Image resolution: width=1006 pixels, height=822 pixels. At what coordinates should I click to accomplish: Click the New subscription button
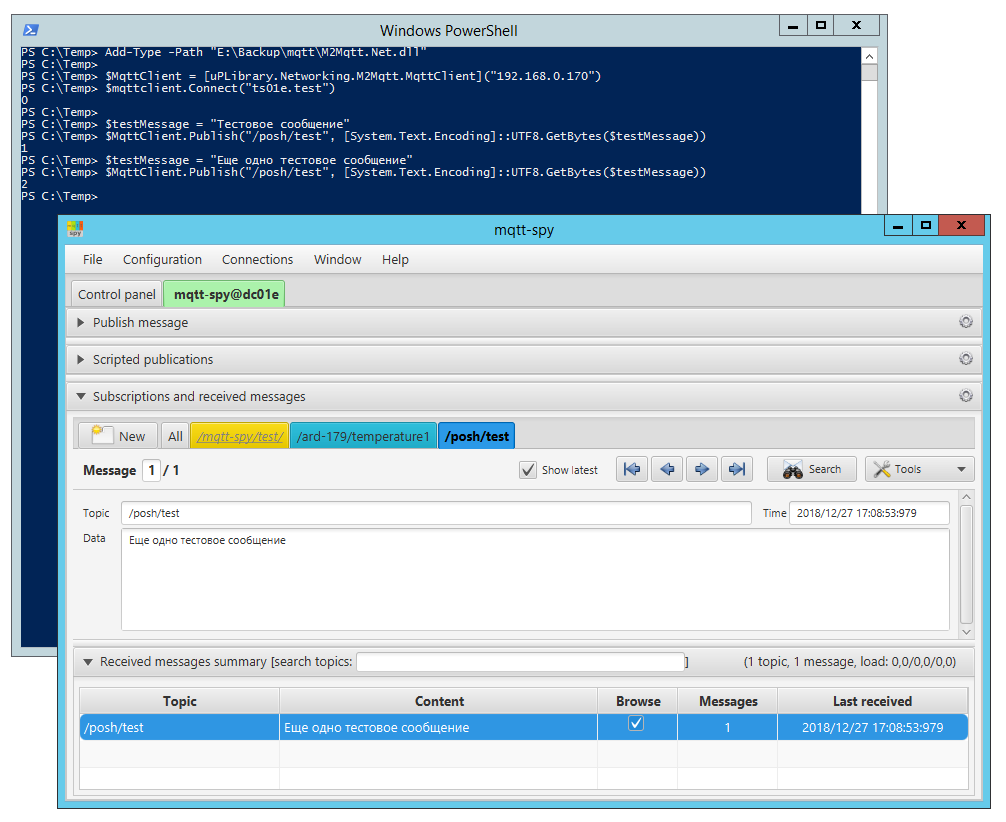pos(119,436)
